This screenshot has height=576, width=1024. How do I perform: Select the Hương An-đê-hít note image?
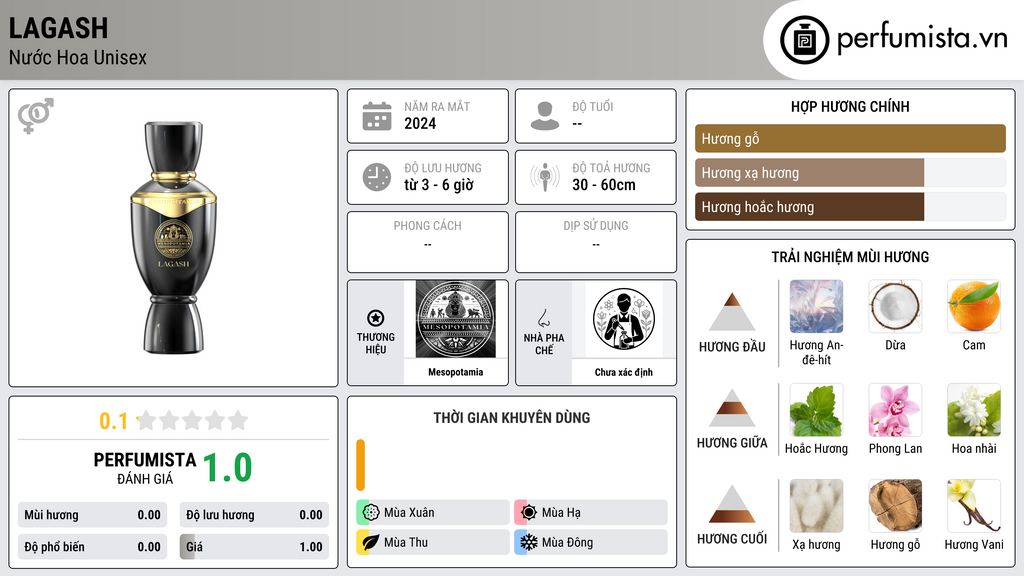pos(816,306)
